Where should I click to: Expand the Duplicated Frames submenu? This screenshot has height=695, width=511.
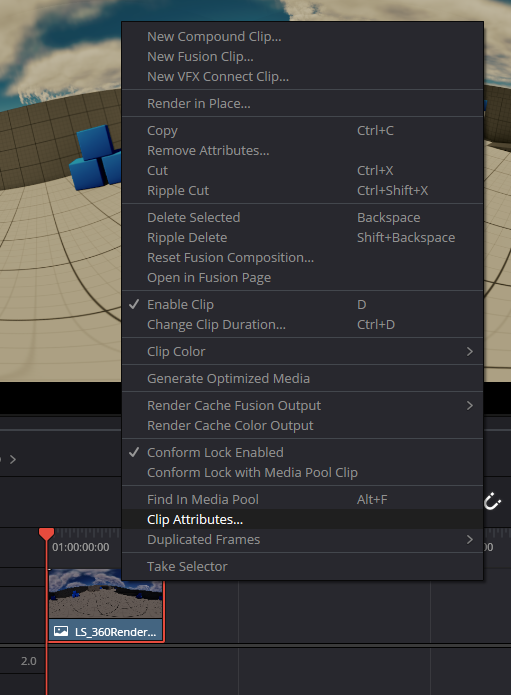pyautogui.click(x=302, y=539)
